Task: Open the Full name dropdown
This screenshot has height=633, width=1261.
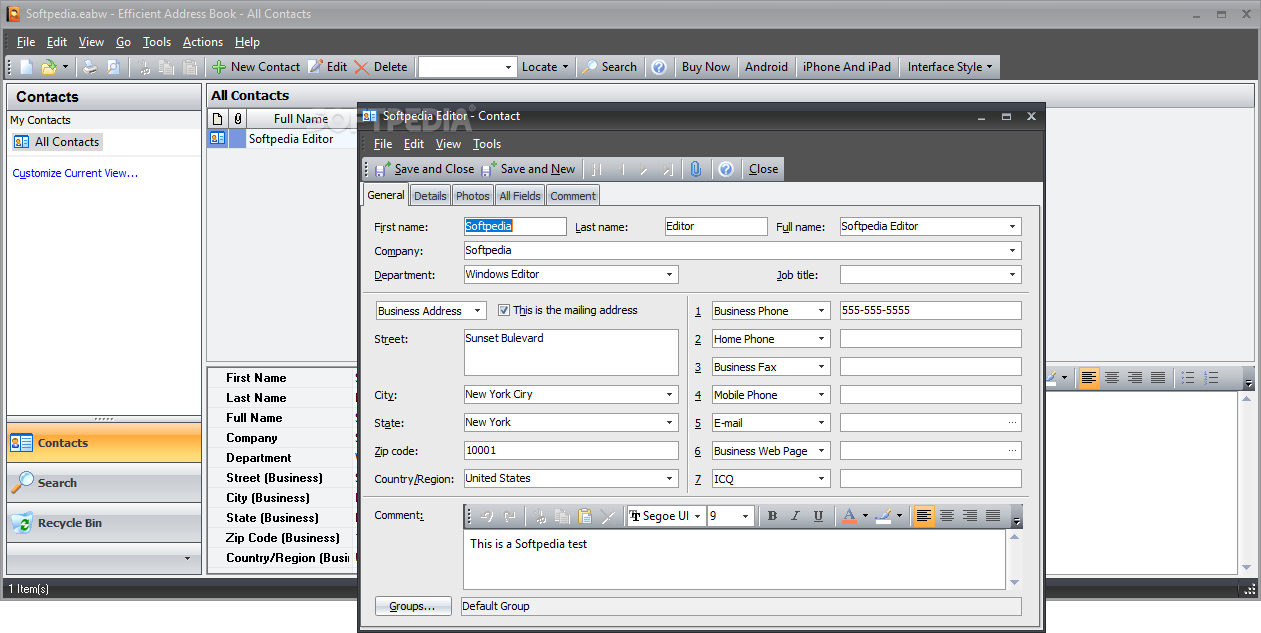Action: click(1013, 227)
